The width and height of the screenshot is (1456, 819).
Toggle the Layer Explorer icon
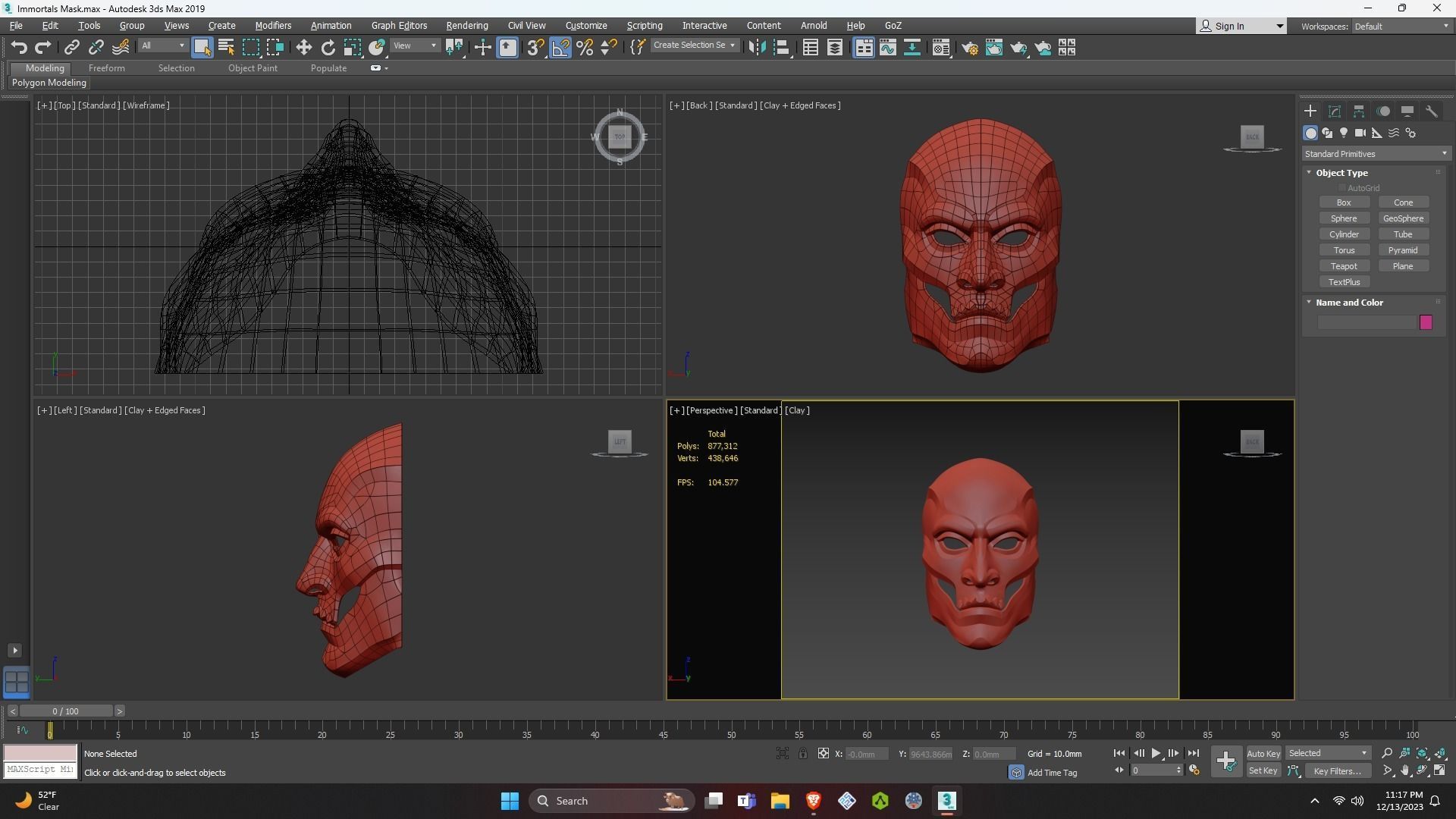(x=835, y=48)
